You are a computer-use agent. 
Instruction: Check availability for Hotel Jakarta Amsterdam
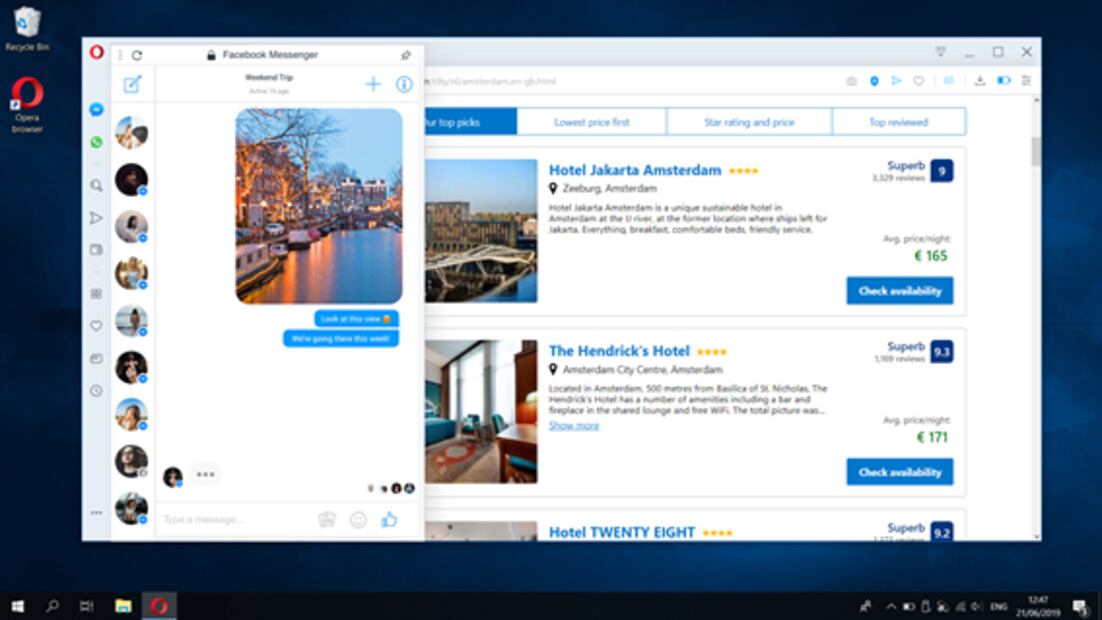[x=899, y=291]
